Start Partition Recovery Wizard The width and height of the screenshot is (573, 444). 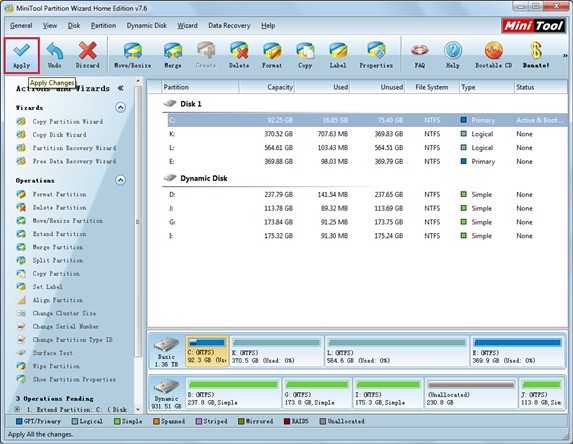click(74, 148)
